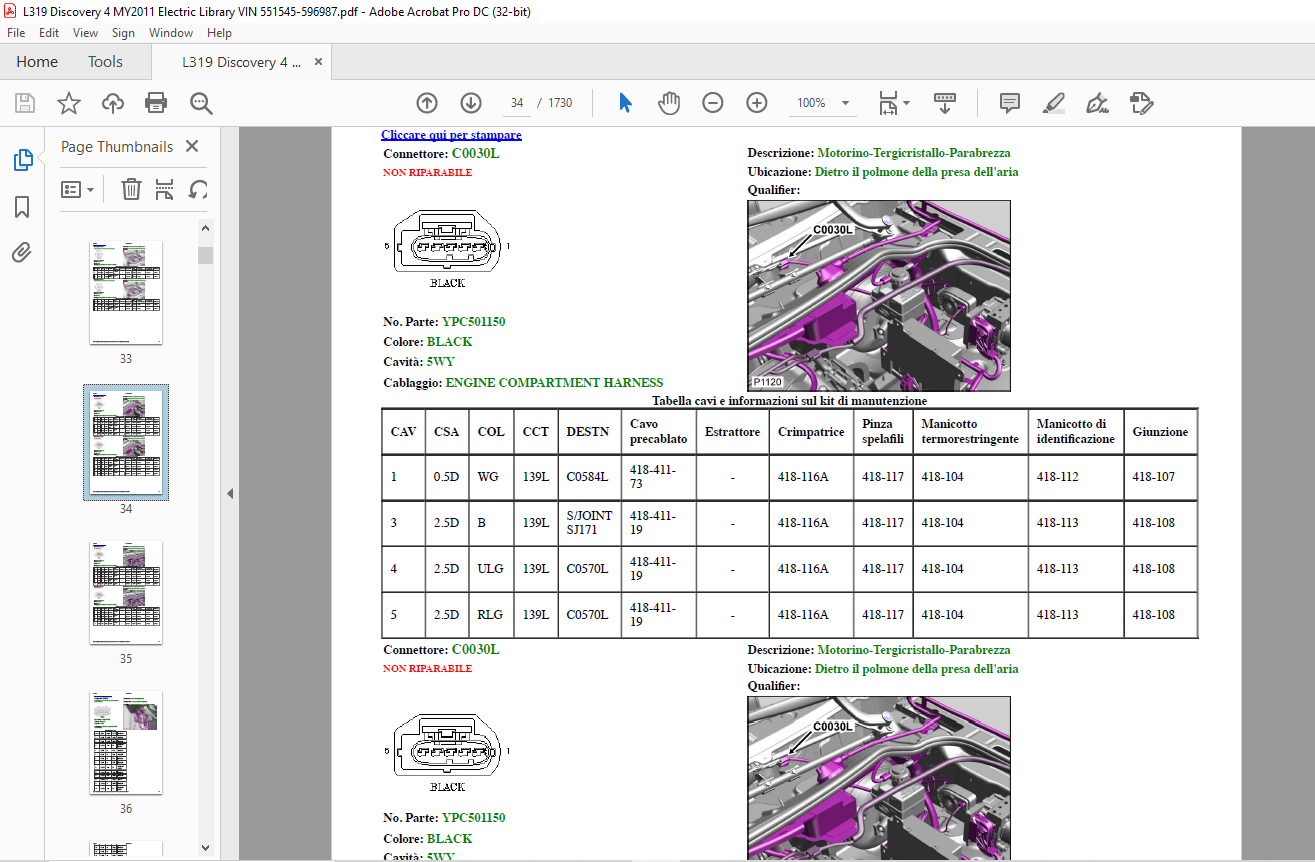
Task: Open Page Thumbnails panel icon in sidebar
Action: point(22,160)
